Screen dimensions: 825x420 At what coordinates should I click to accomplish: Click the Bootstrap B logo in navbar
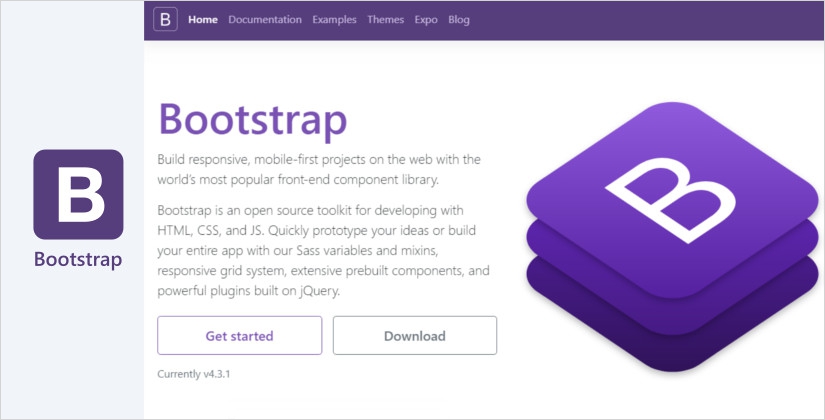point(166,20)
